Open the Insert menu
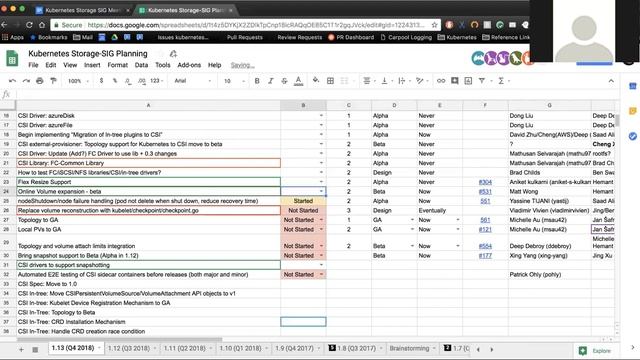The image size is (640, 360). point(92,65)
